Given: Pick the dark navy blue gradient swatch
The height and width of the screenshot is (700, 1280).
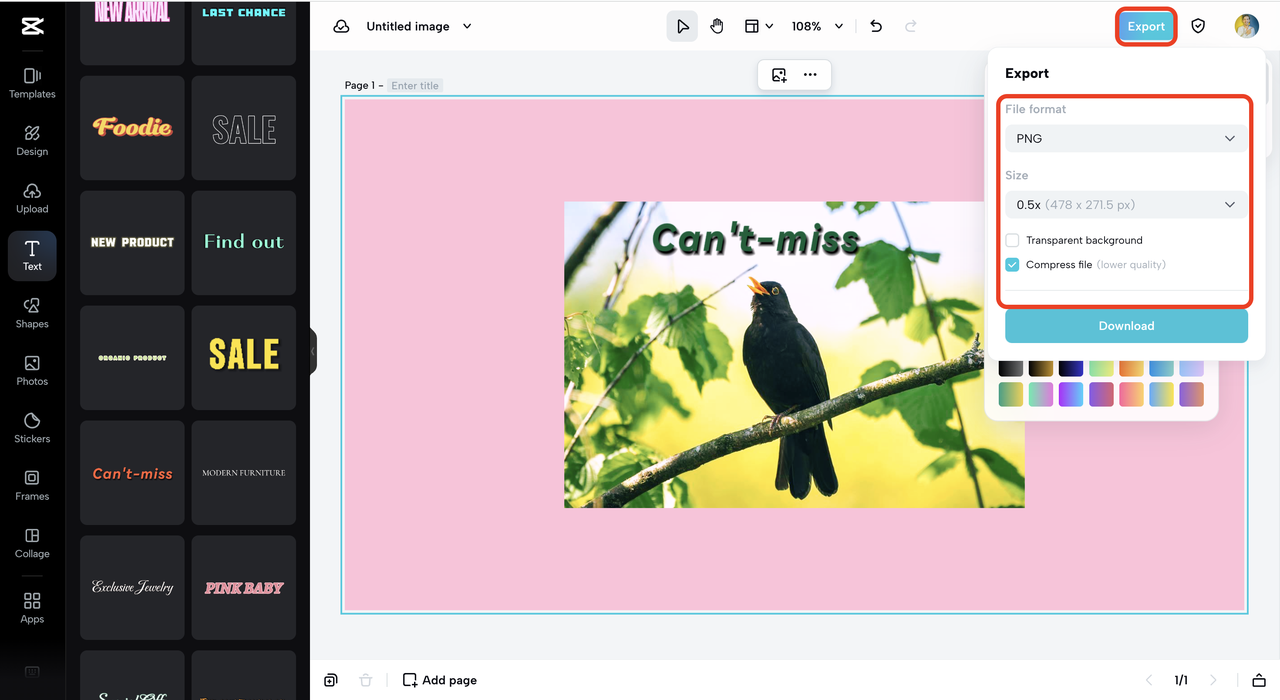Looking at the screenshot, I should coord(1071,368).
